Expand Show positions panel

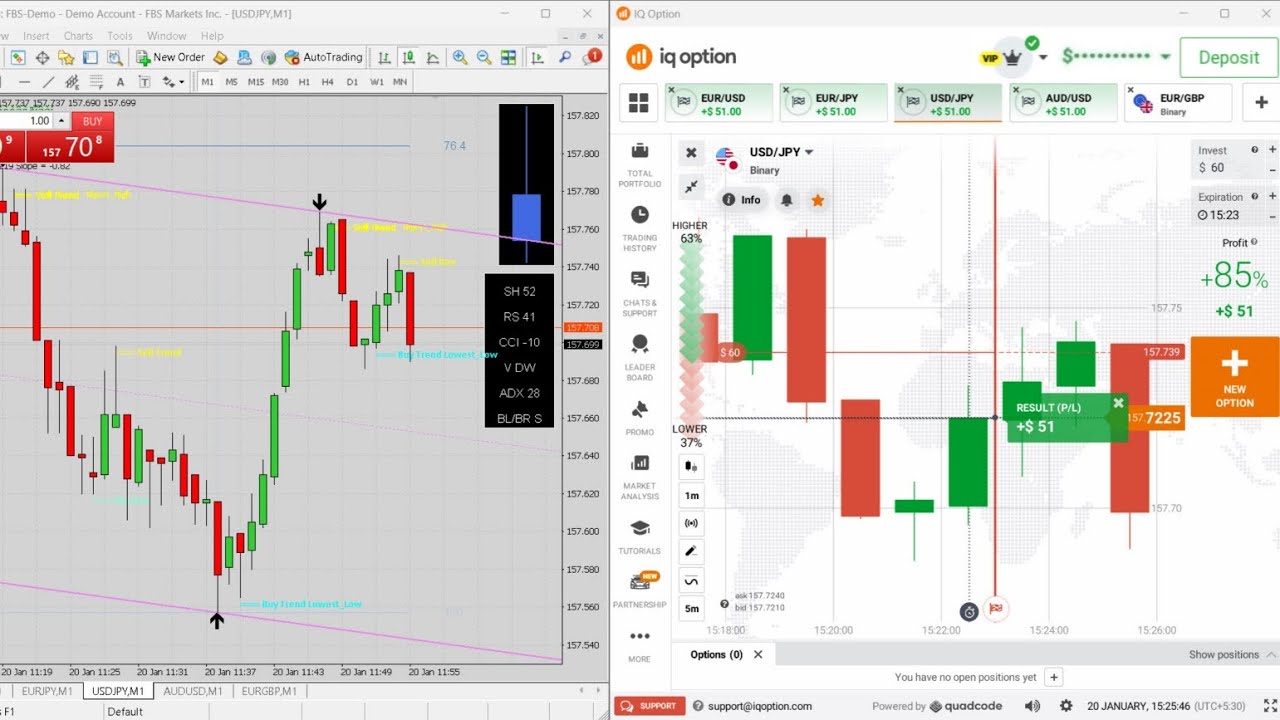tap(1232, 655)
